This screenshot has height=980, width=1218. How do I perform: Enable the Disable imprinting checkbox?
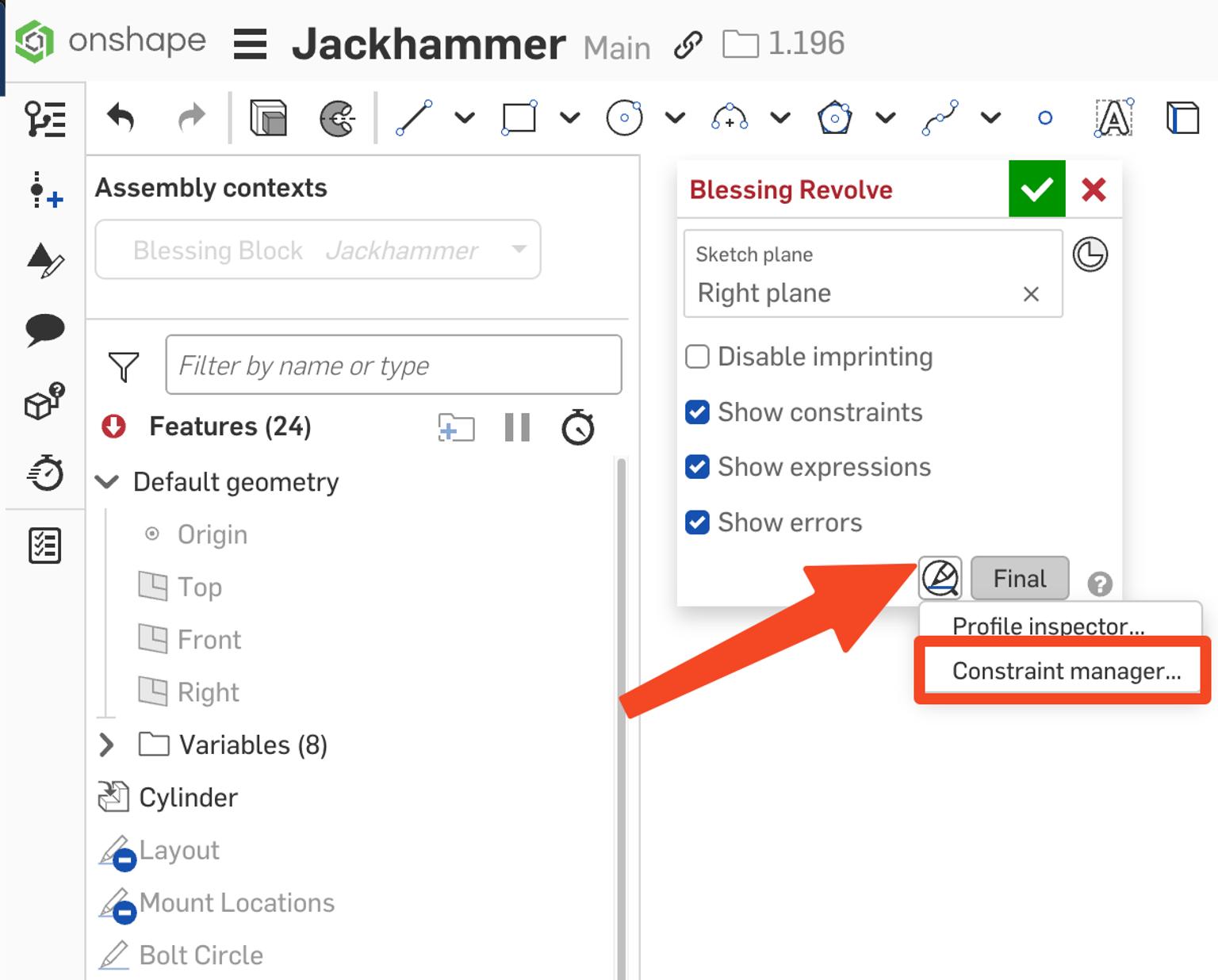[x=697, y=357]
